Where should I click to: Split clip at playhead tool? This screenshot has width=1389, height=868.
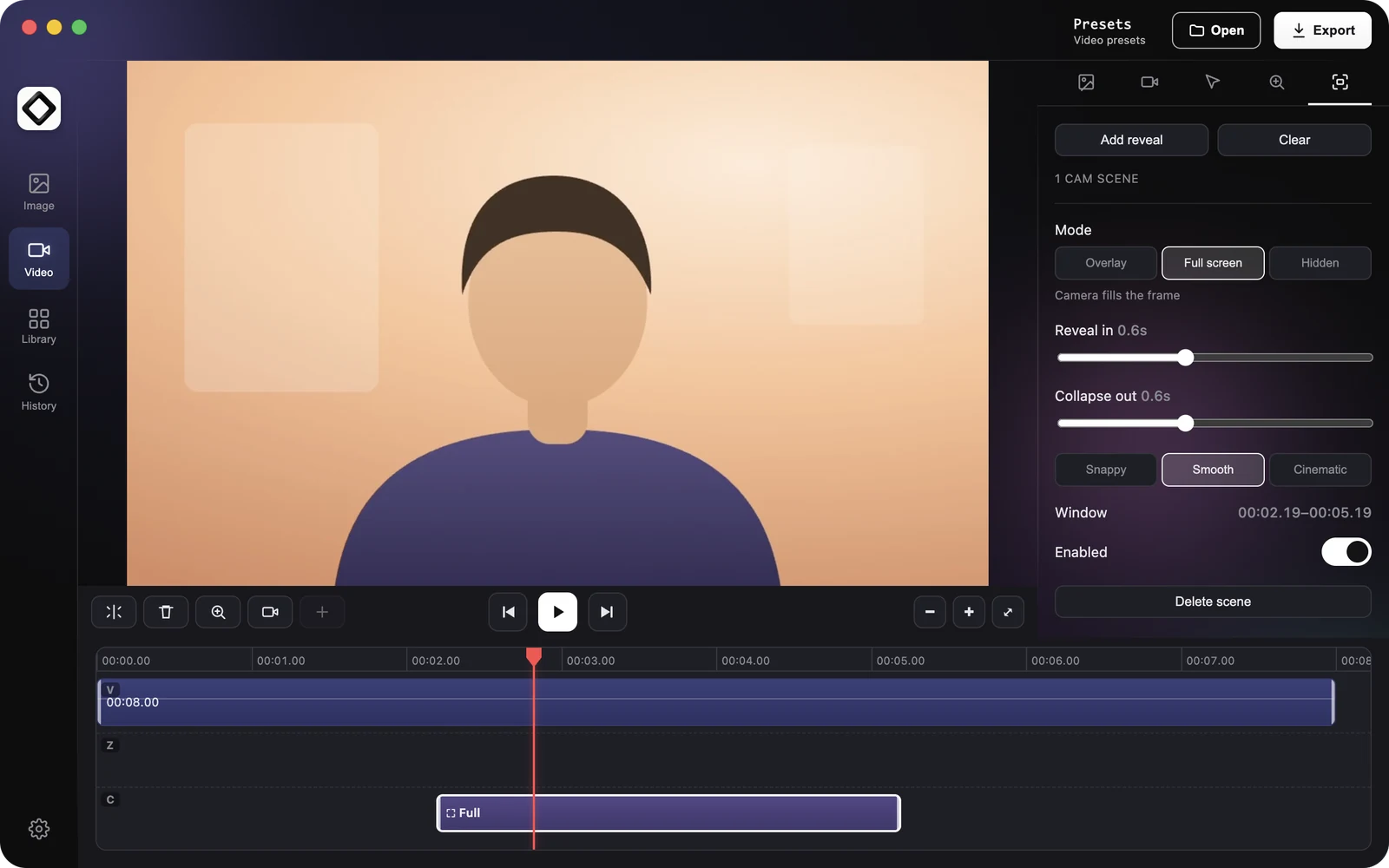pos(114,612)
